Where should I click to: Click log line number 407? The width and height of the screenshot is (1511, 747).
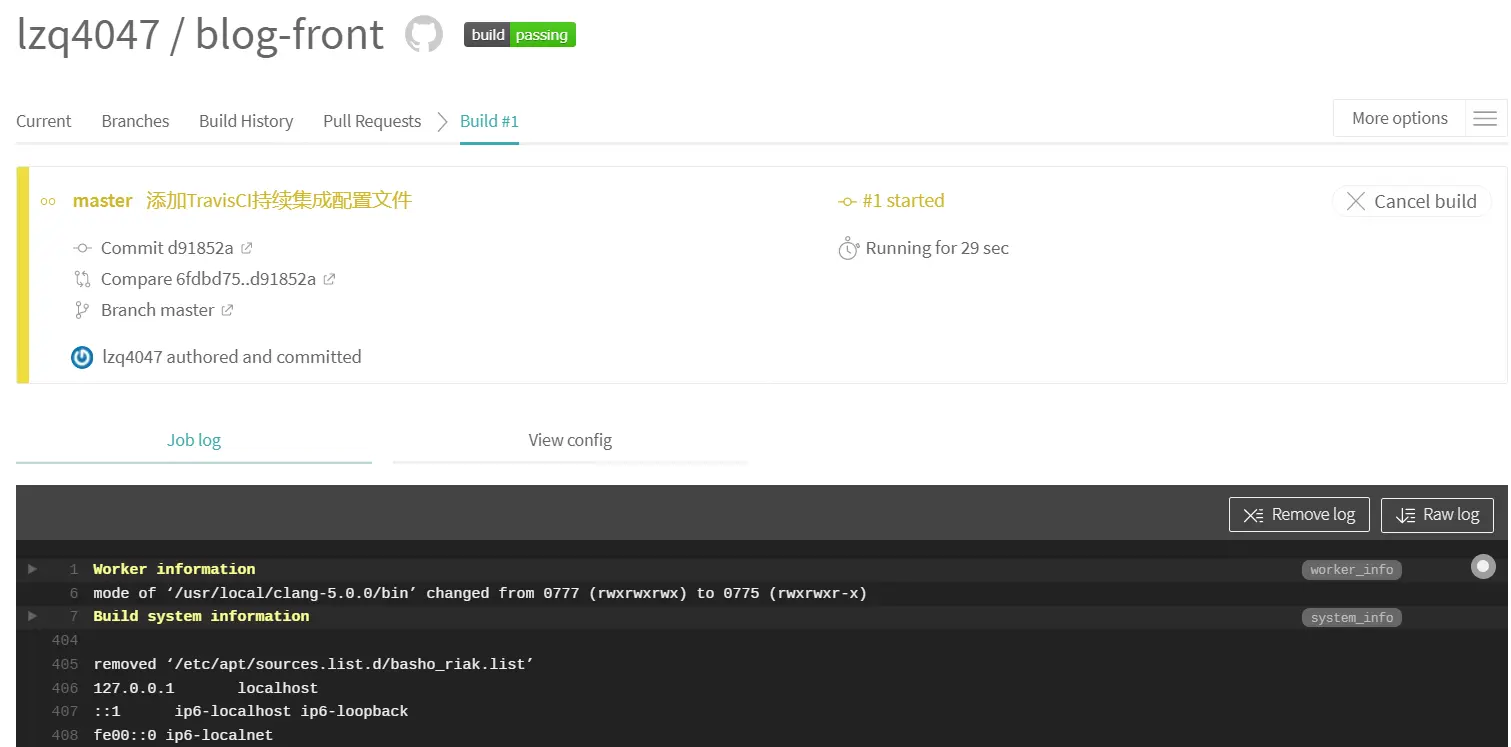pyautogui.click(x=65, y=712)
